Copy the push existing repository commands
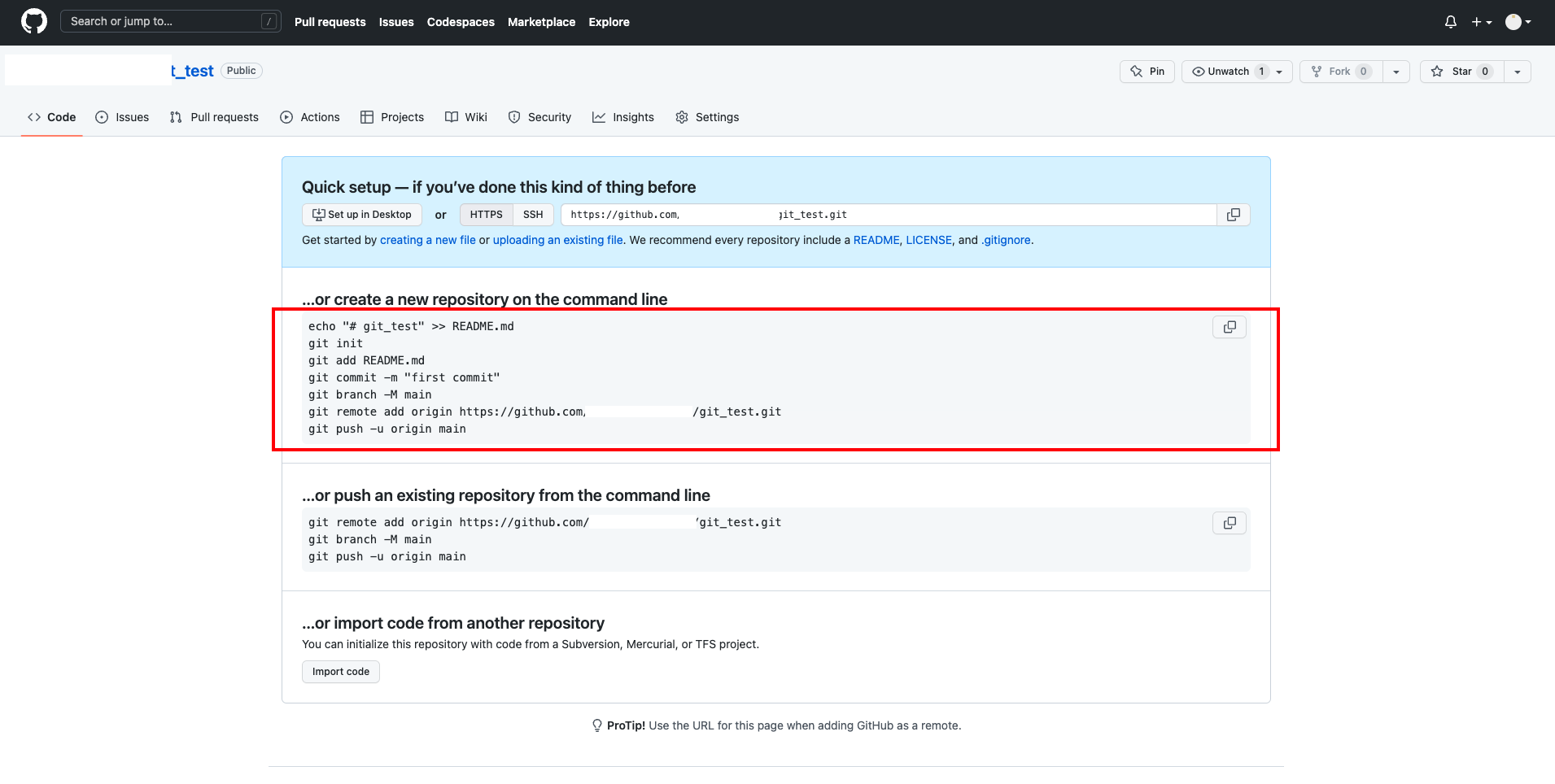1555x784 pixels. point(1229,523)
